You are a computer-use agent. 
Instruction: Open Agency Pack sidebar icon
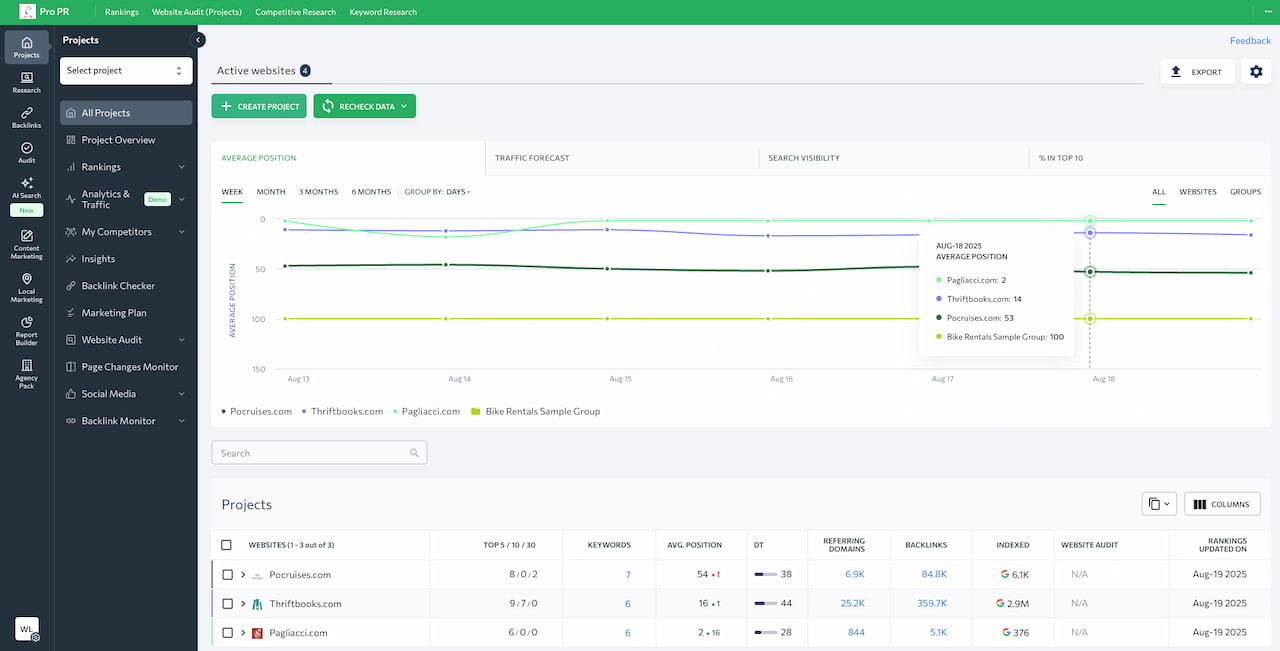26,374
